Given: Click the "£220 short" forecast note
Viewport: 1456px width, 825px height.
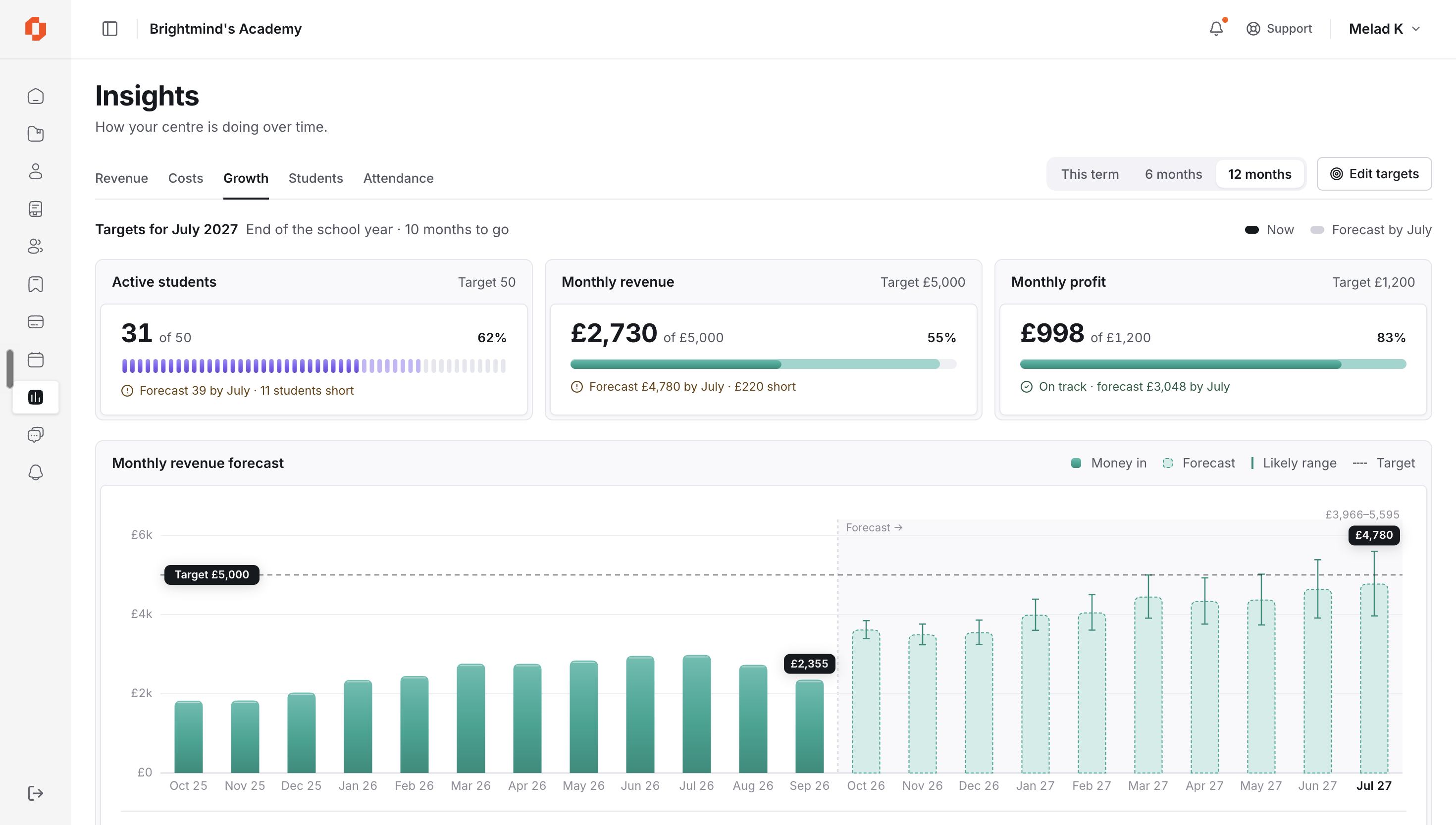Looking at the screenshot, I should [765, 386].
